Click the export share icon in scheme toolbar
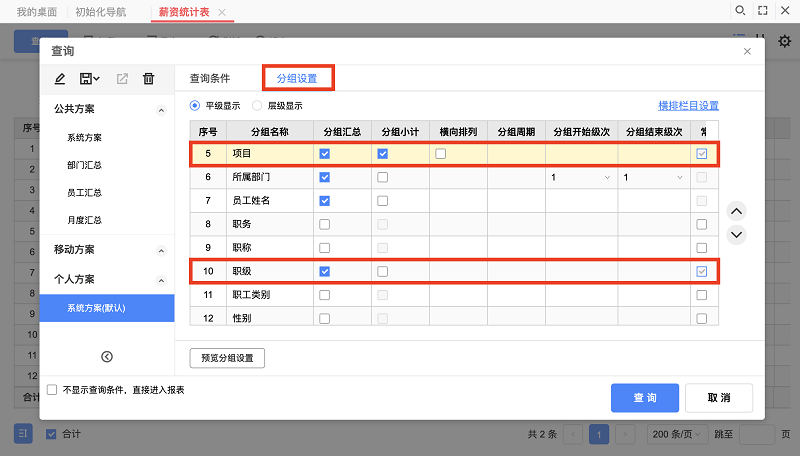800x456 pixels. tap(122, 79)
